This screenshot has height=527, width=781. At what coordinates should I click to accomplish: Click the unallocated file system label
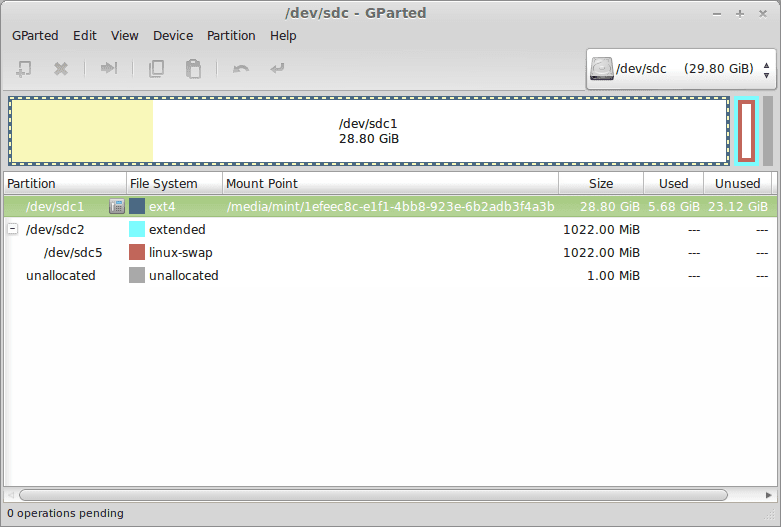183,275
